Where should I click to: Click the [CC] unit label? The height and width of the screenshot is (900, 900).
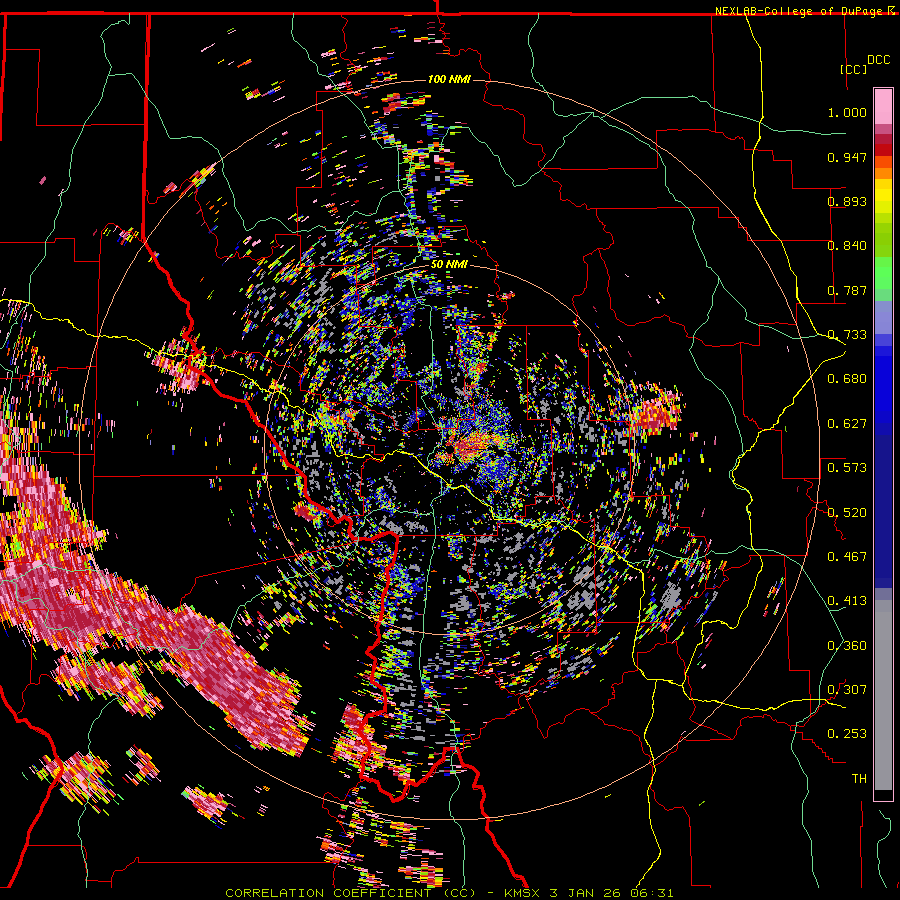[853, 69]
